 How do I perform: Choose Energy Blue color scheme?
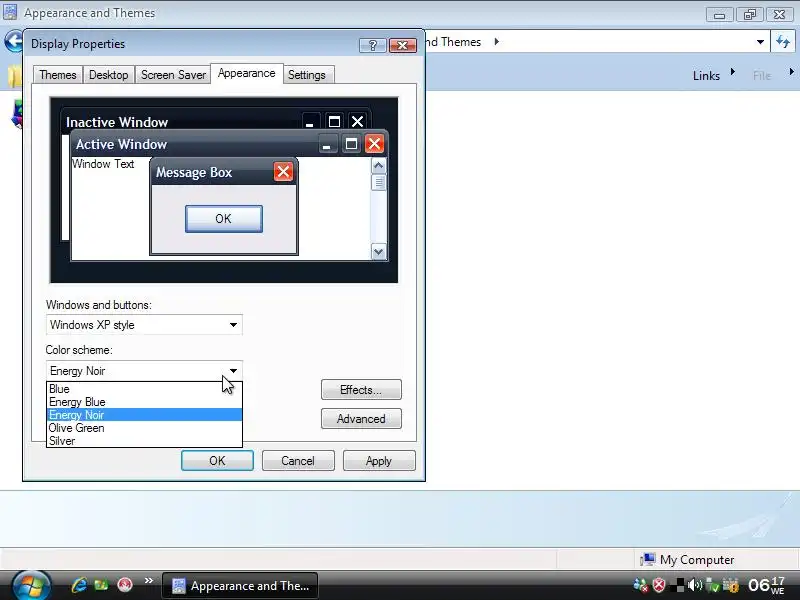[144, 402]
